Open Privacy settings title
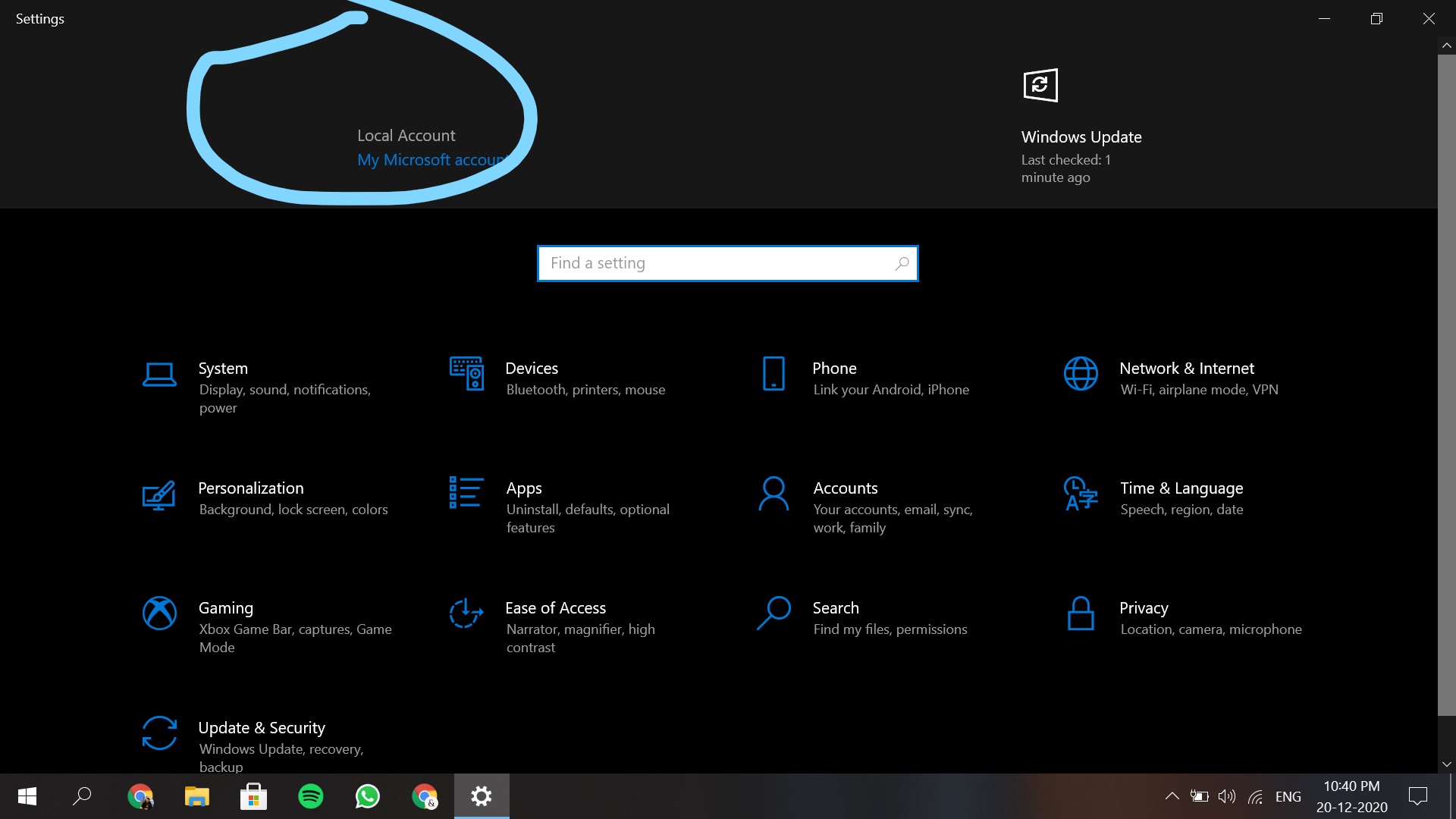Screen dimensions: 1456x819 tap(1144, 608)
